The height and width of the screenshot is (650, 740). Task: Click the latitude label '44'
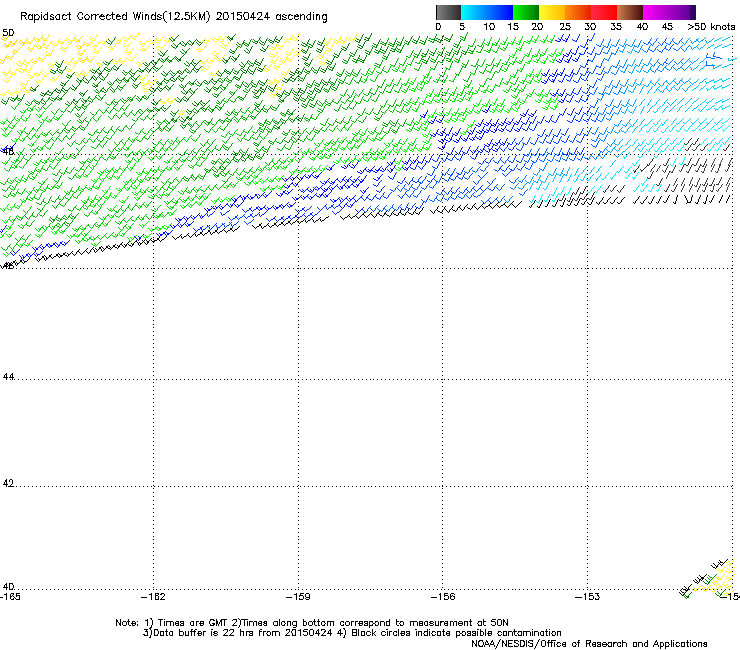click(x=8, y=377)
